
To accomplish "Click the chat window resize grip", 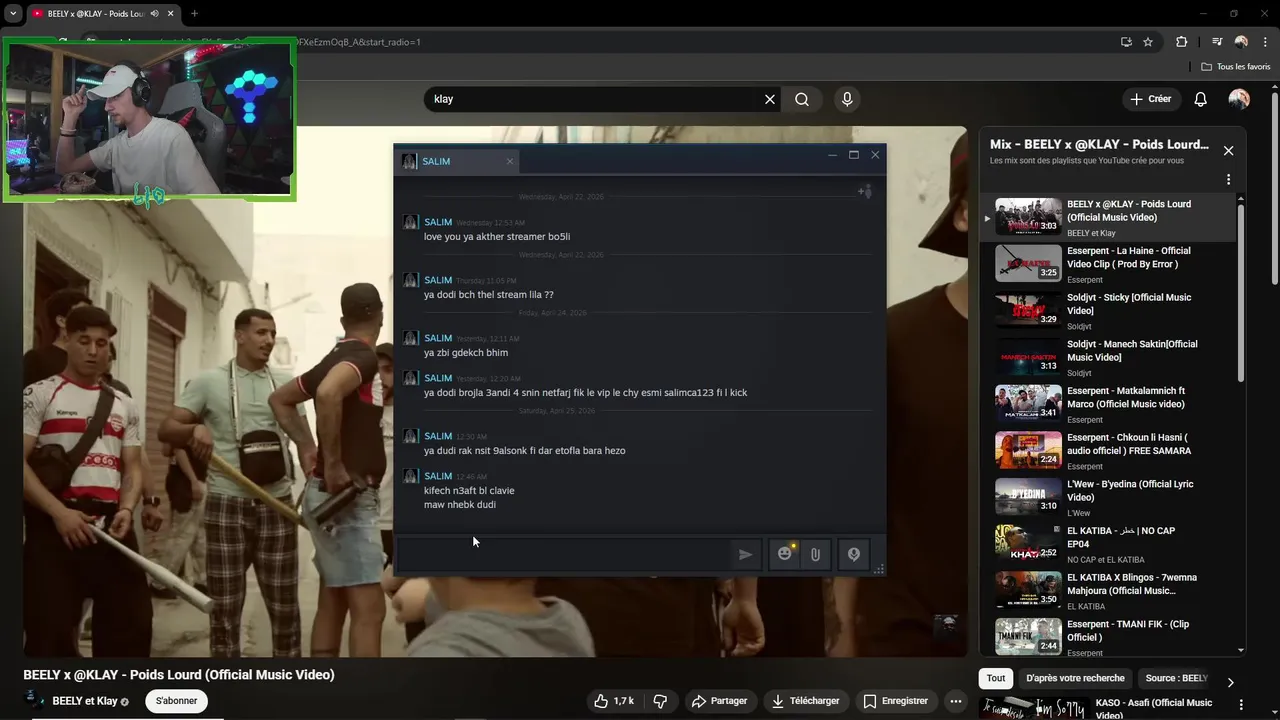I will pyautogui.click(x=879, y=569).
